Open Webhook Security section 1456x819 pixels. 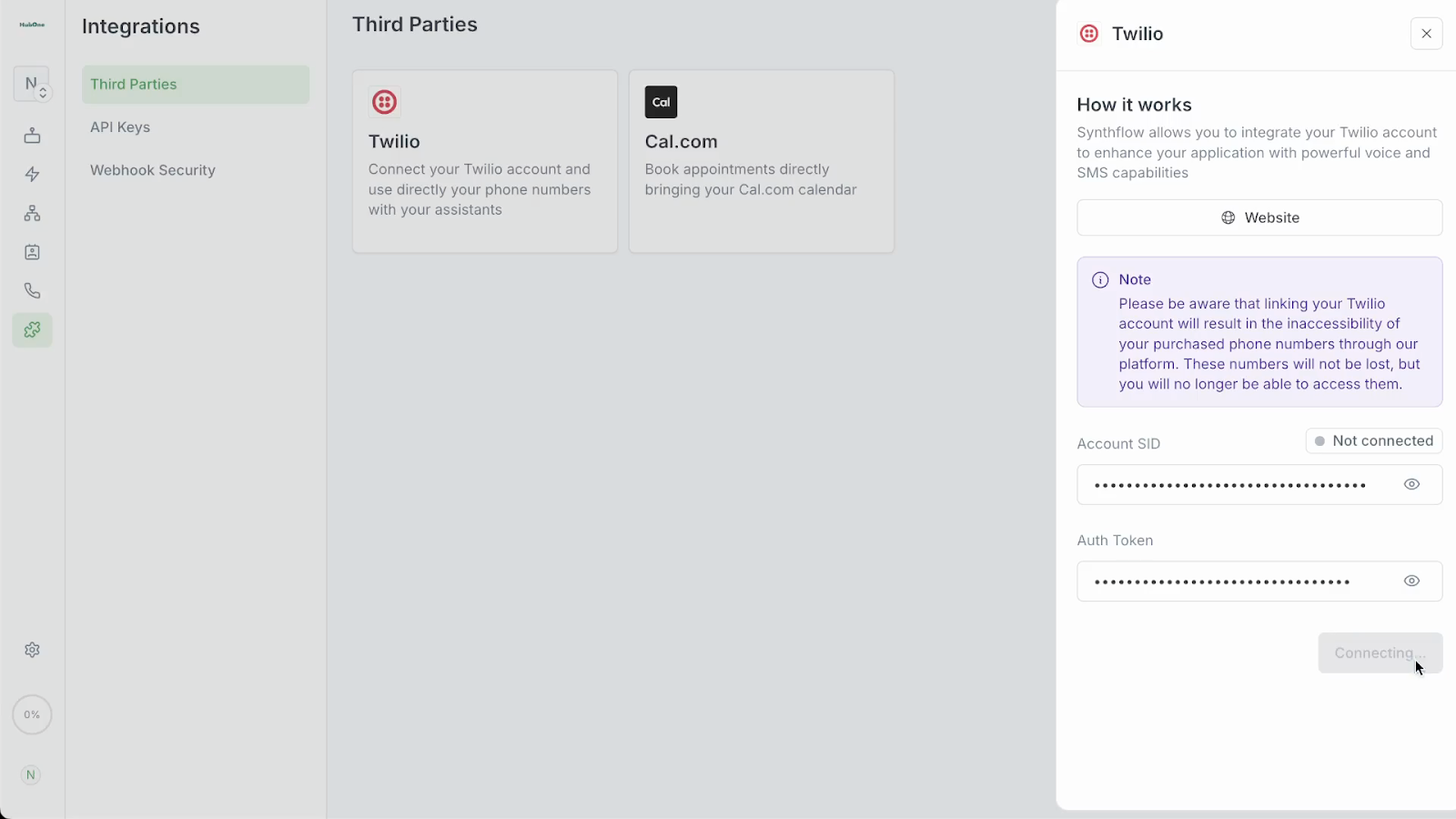(153, 170)
